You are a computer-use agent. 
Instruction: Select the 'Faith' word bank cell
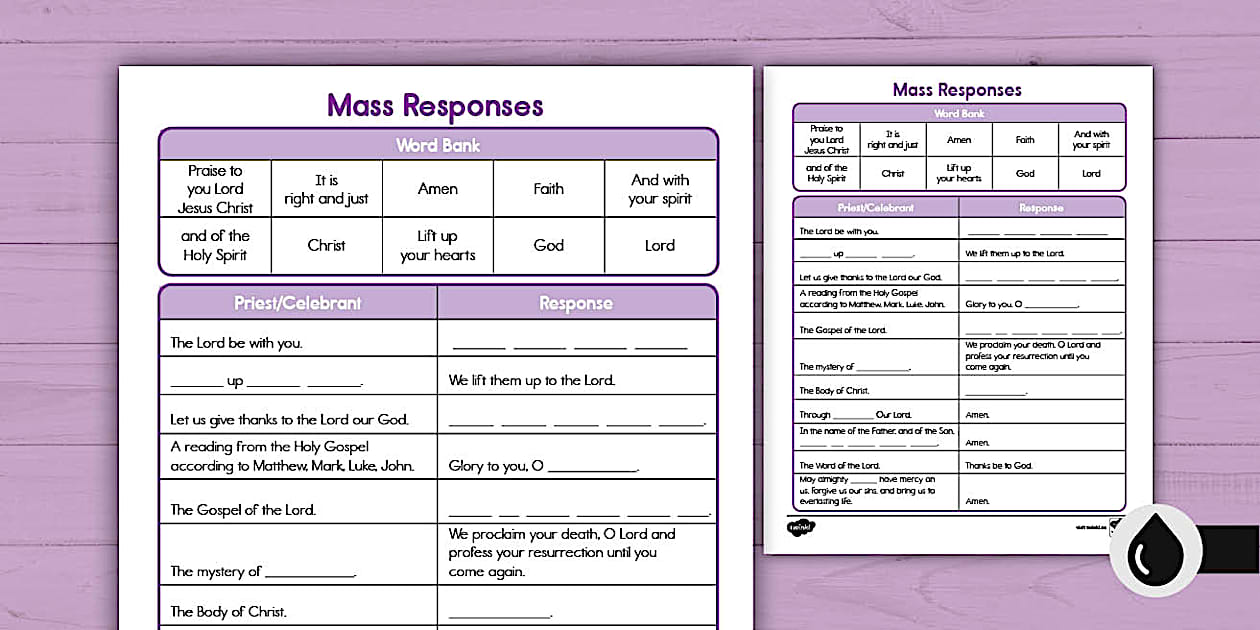549,188
